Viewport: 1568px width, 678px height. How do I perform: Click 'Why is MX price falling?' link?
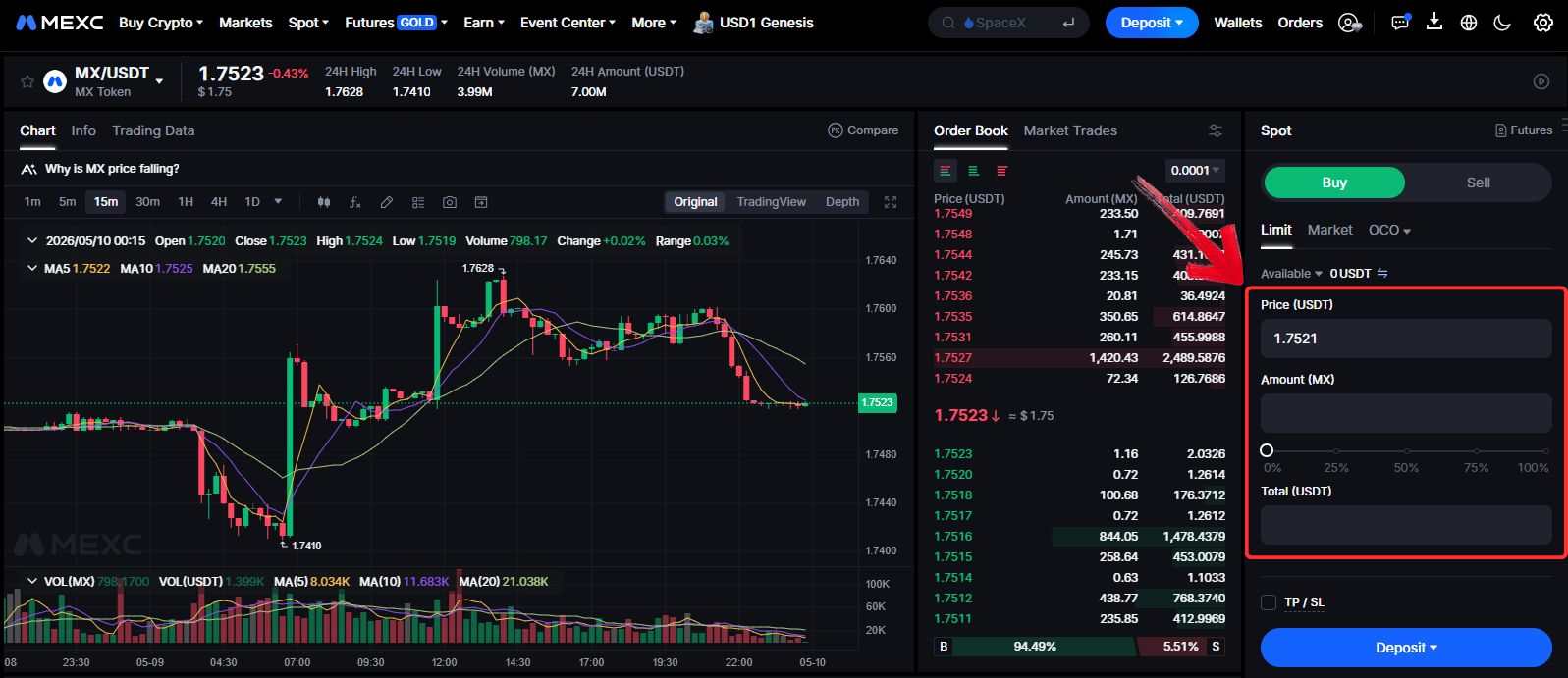(112, 169)
